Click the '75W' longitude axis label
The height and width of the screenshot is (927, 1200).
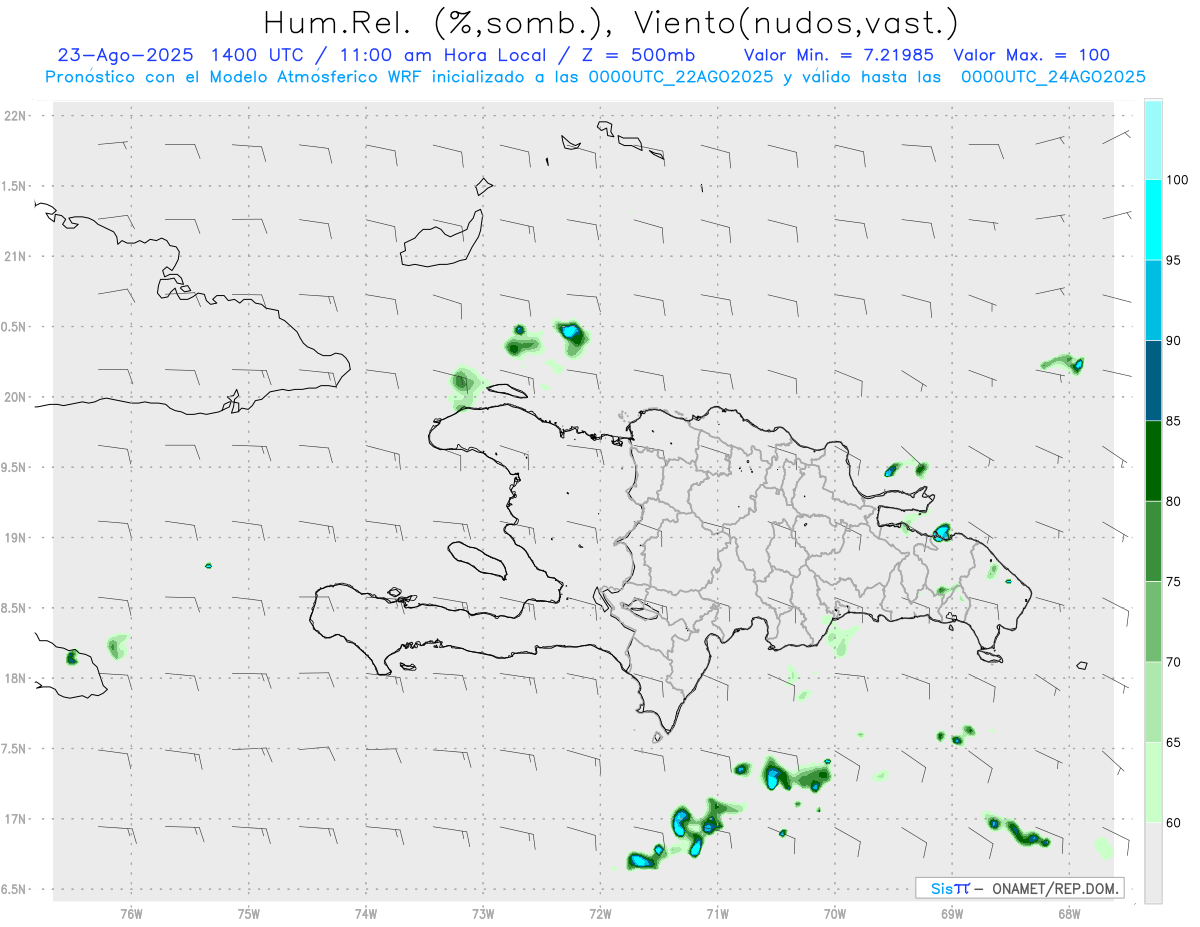249,913
